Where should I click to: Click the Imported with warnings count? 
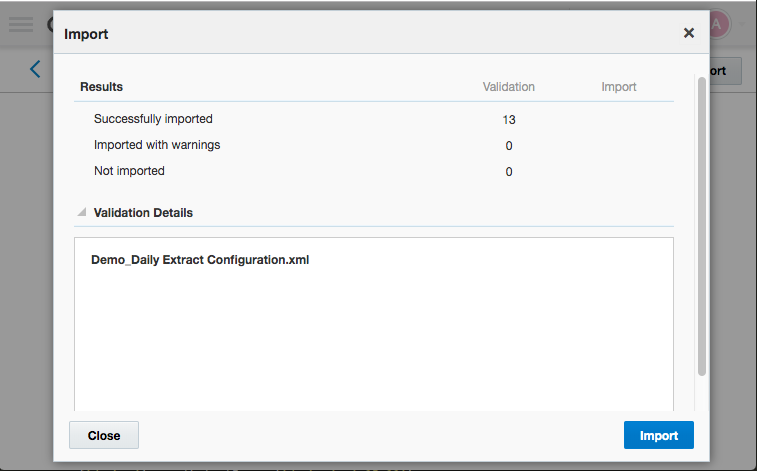click(509, 146)
